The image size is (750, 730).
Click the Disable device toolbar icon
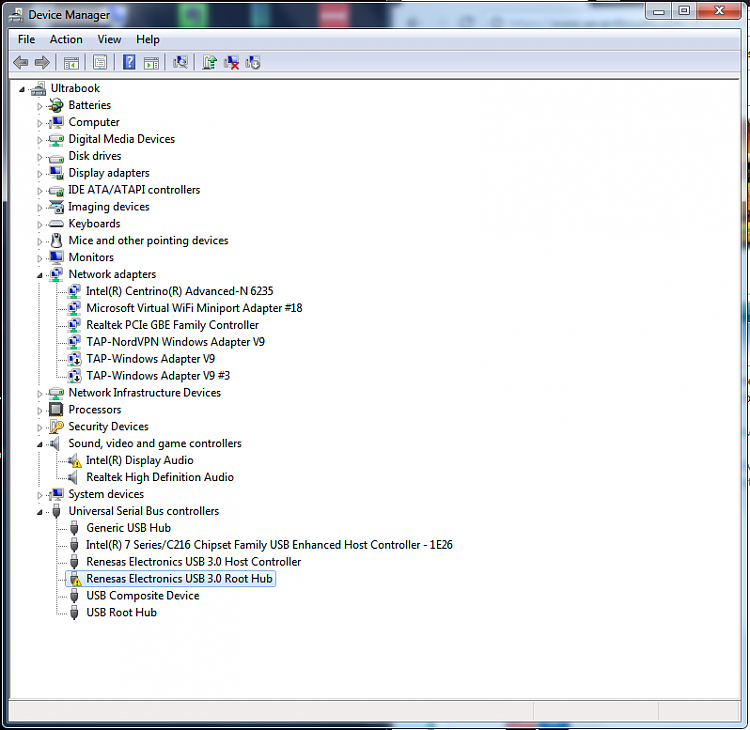click(x=253, y=62)
